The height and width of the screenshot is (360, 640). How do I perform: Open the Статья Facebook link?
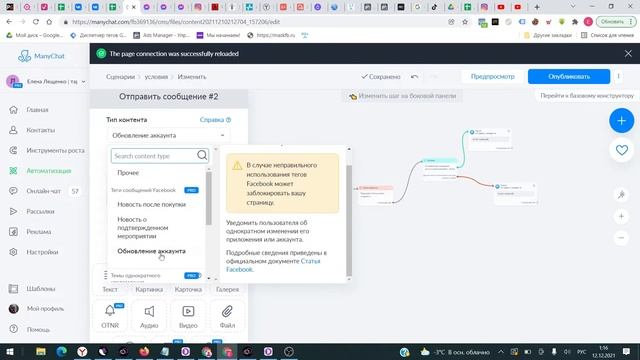[273, 265]
